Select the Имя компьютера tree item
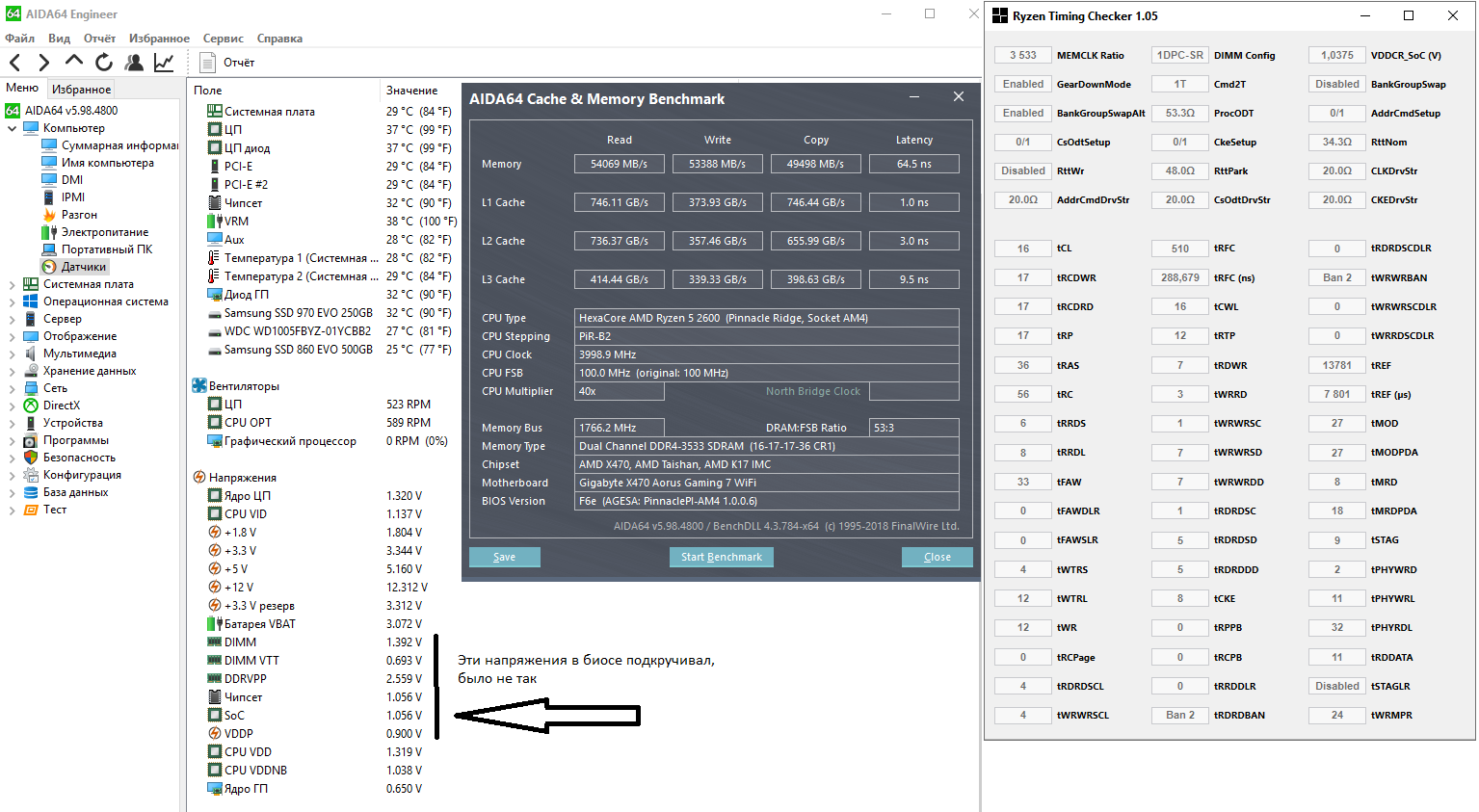The width and height of the screenshot is (1479, 812). click(x=97, y=163)
